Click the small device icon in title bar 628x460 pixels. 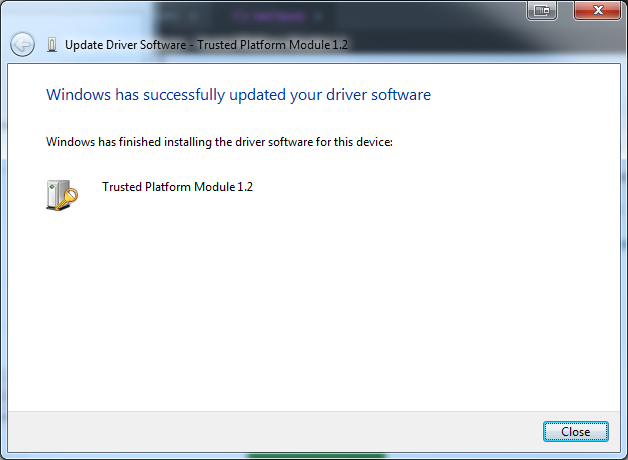click(52, 44)
